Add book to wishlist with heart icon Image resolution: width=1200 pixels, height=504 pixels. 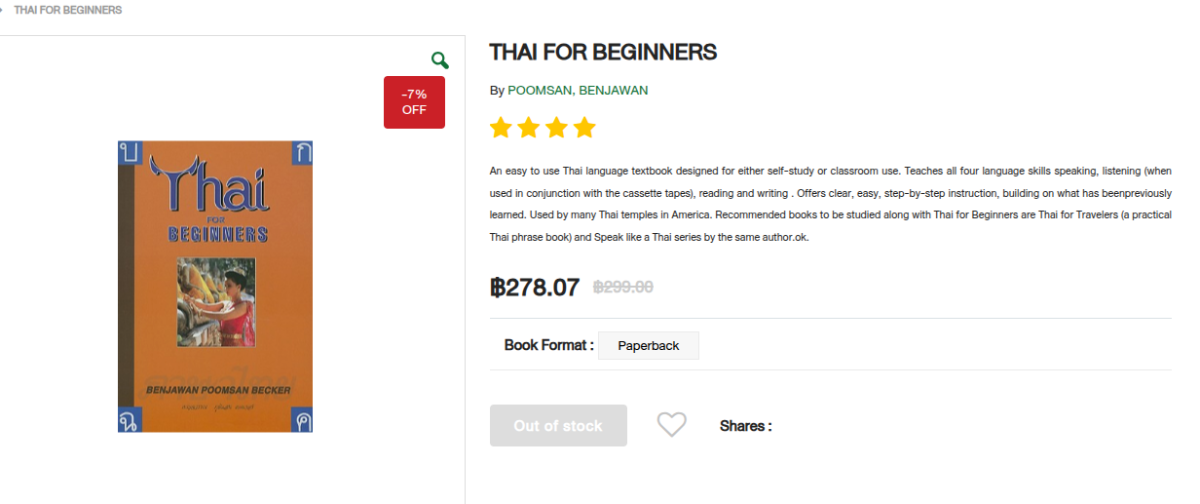click(671, 425)
